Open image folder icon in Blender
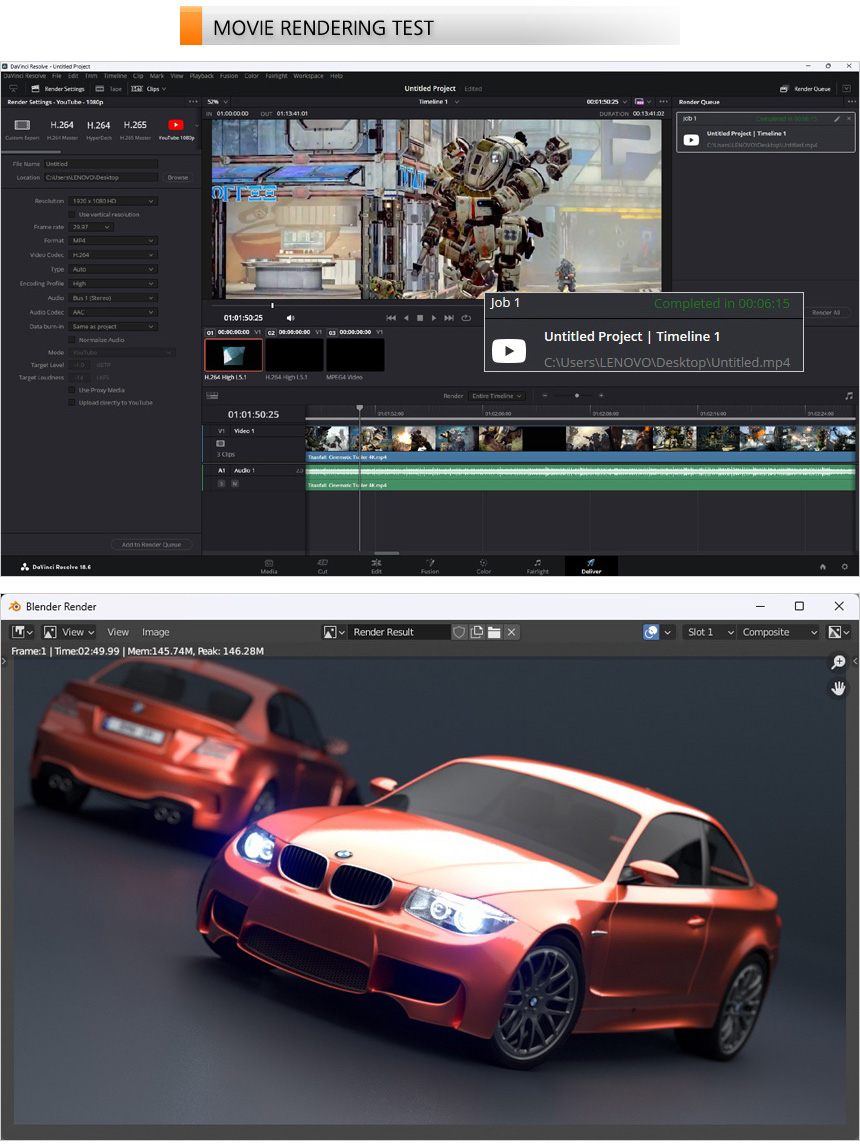Screen dimensions: 860x1145 coord(494,632)
